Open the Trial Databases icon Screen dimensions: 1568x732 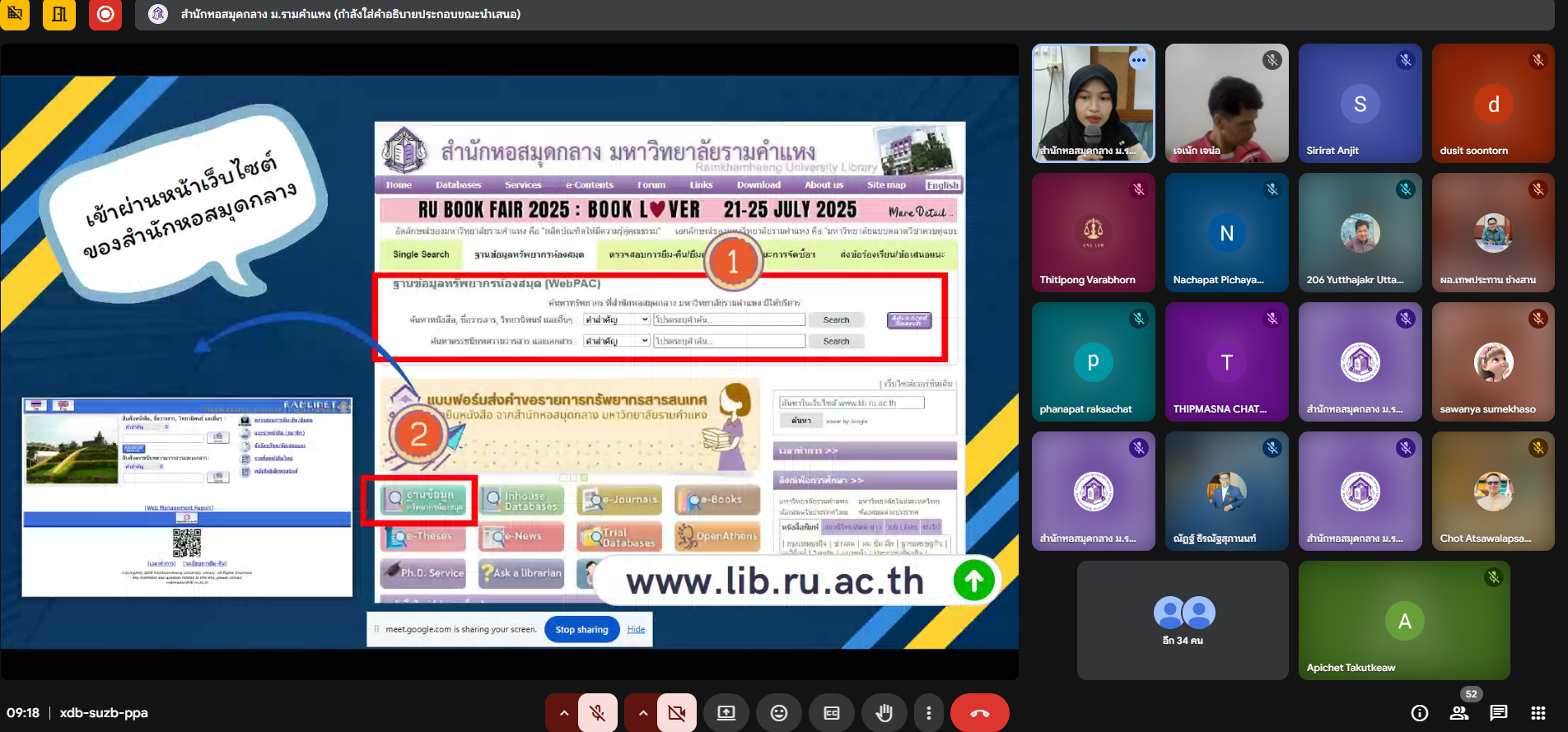[x=619, y=536]
